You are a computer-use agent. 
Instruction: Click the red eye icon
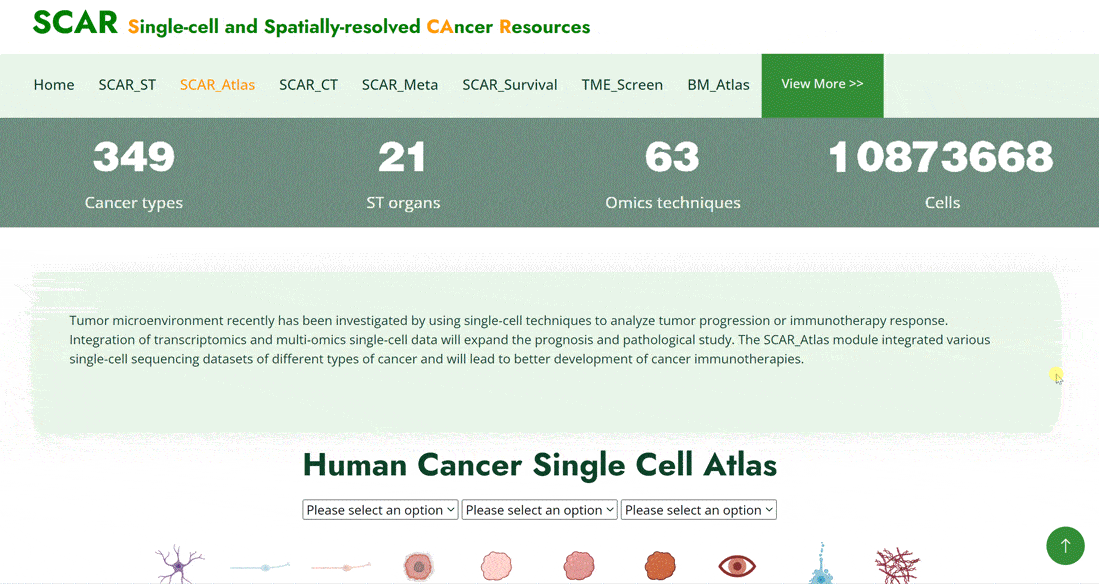pyautogui.click(x=737, y=565)
